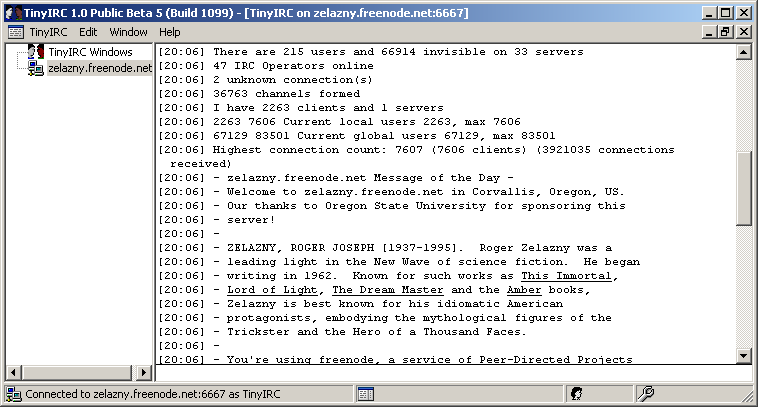Open the Edit menu
This screenshot has height=407, width=758.
tap(89, 32)
